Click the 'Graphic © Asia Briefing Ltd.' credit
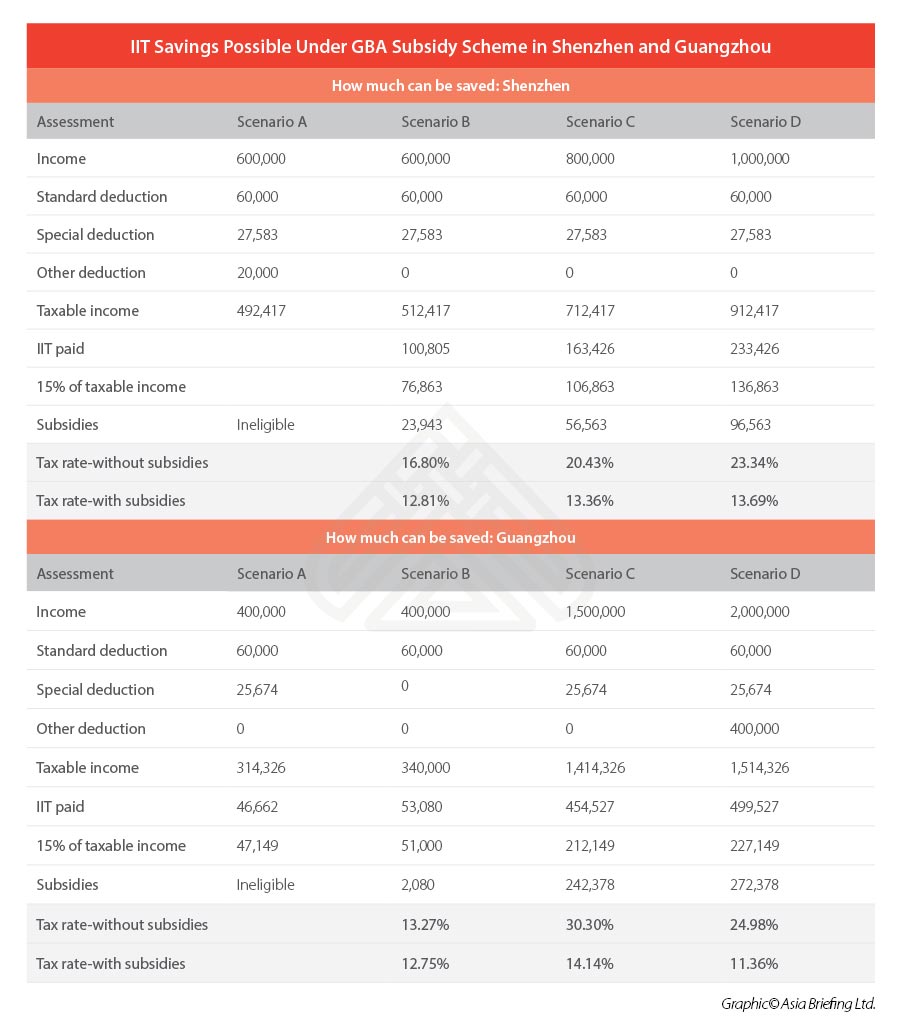 (x=797, y=1004)
